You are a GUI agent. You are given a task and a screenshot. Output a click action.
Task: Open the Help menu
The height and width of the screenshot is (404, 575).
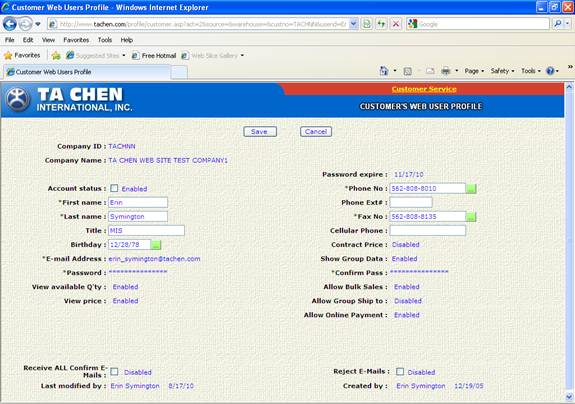pyautogui.click(x=127, y=40)
